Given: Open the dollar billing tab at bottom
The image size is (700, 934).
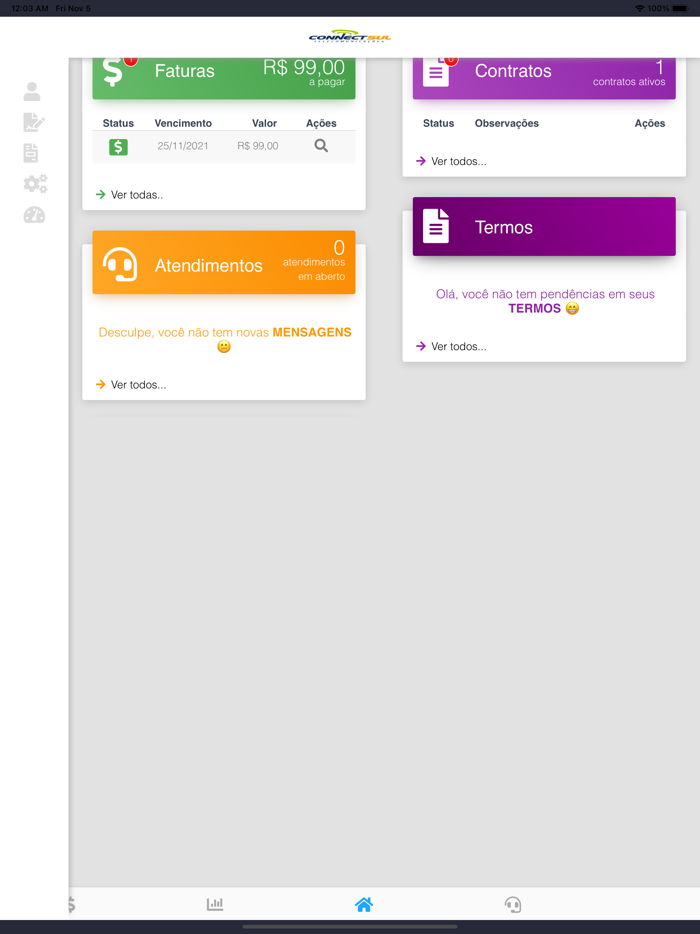Looking at the screenshot, I should (x=71, y=904).
